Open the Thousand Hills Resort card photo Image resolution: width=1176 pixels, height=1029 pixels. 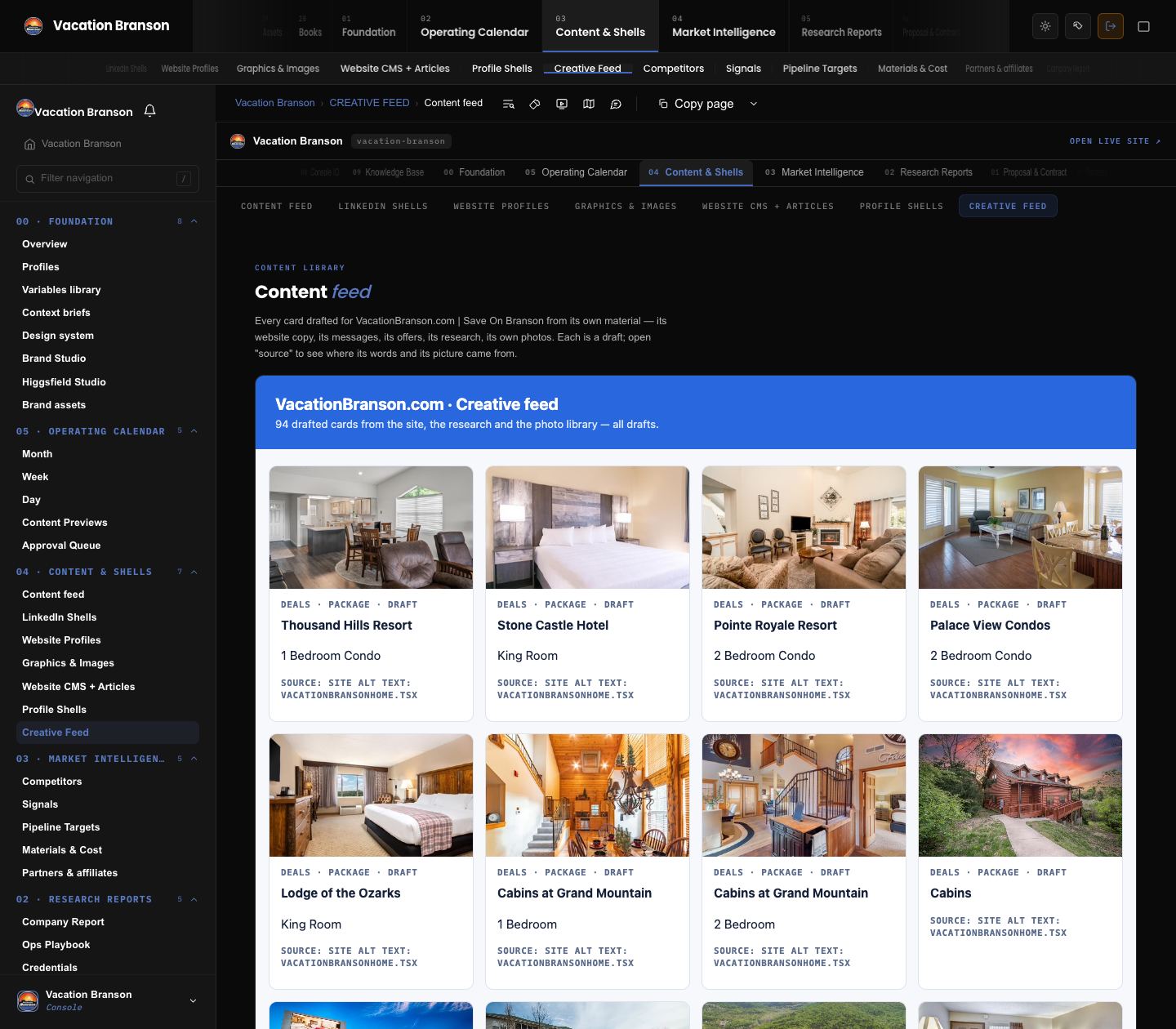(371, 528)
